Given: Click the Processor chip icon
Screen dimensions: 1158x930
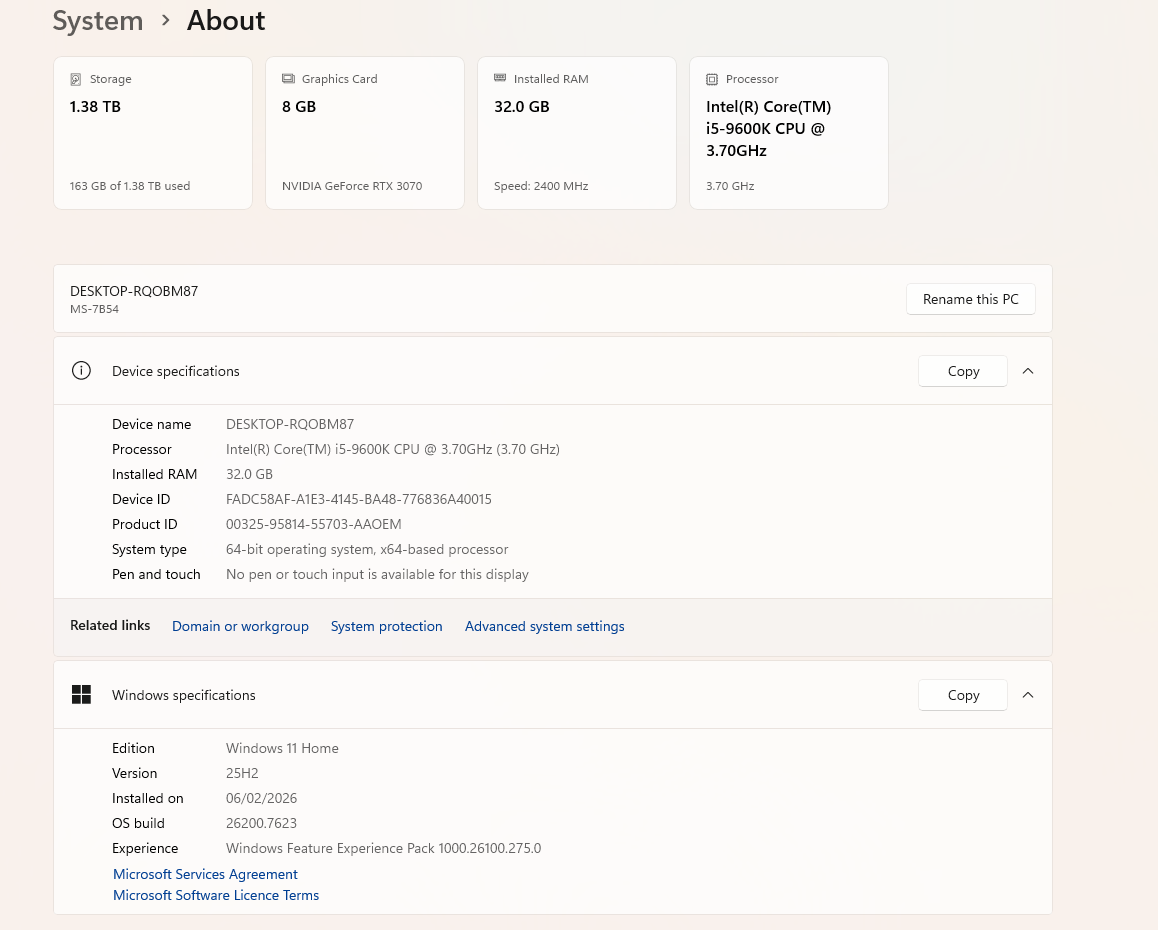Looking at the screenshot, I should point(712,79).
